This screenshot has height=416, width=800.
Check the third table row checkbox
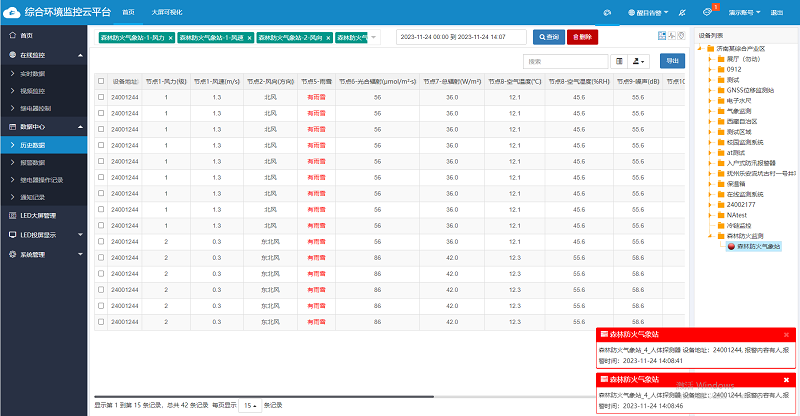click(x=101, y=129)
